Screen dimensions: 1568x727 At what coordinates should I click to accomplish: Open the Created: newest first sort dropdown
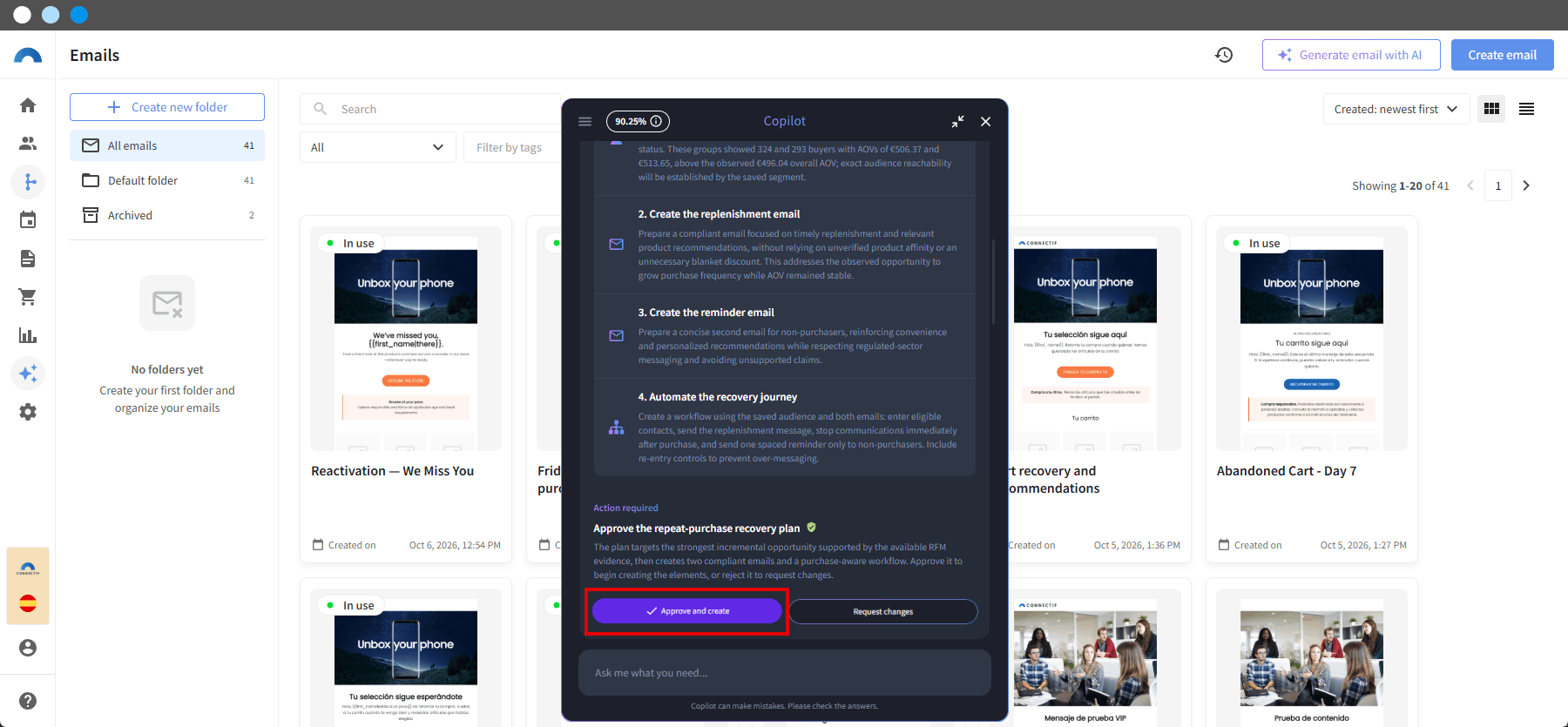click(x=1396, y=109)
